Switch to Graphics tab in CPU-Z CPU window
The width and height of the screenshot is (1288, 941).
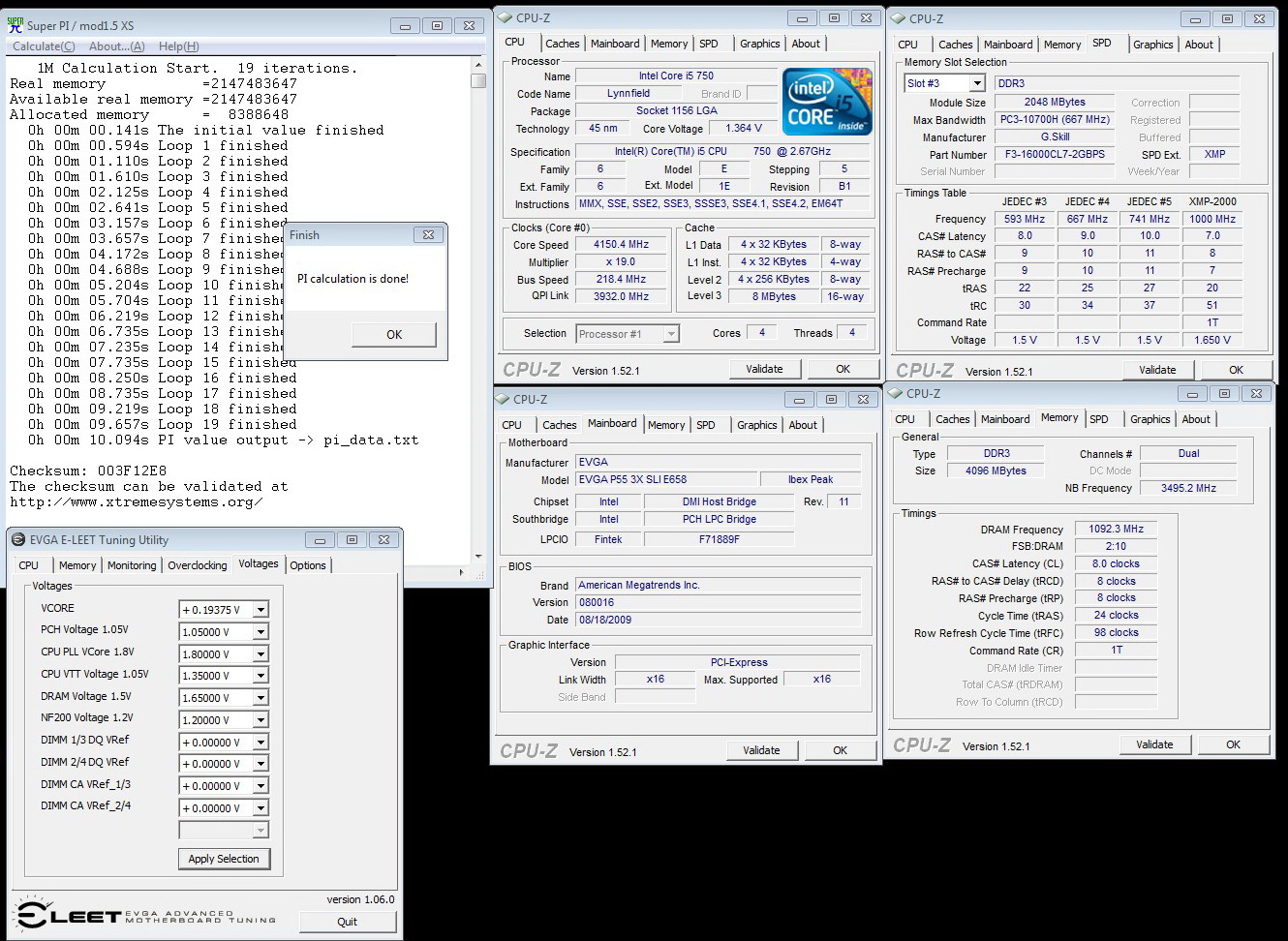[759, 44]
